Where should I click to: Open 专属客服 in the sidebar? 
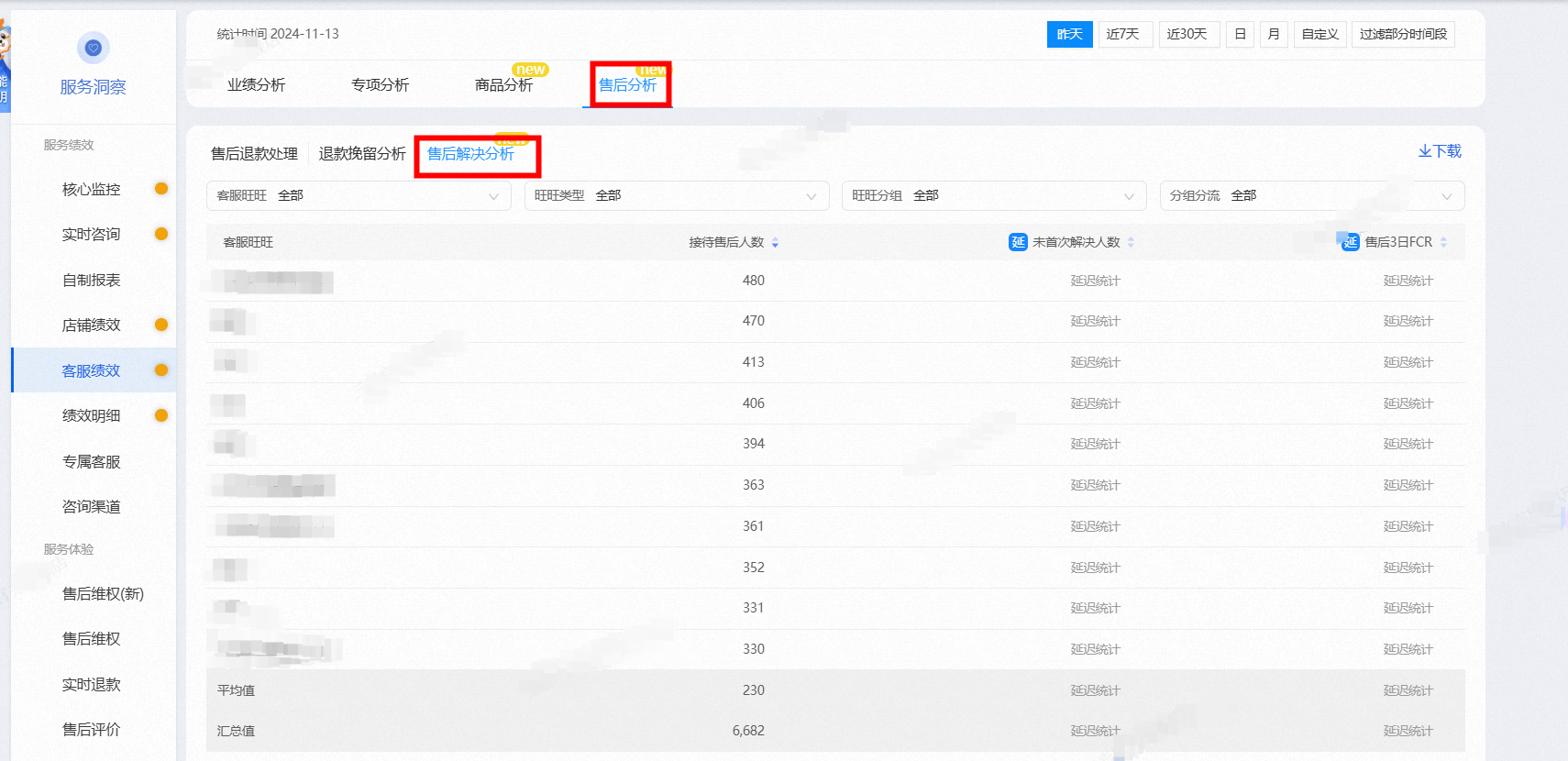pyautogui.click(x=92, y=462)
